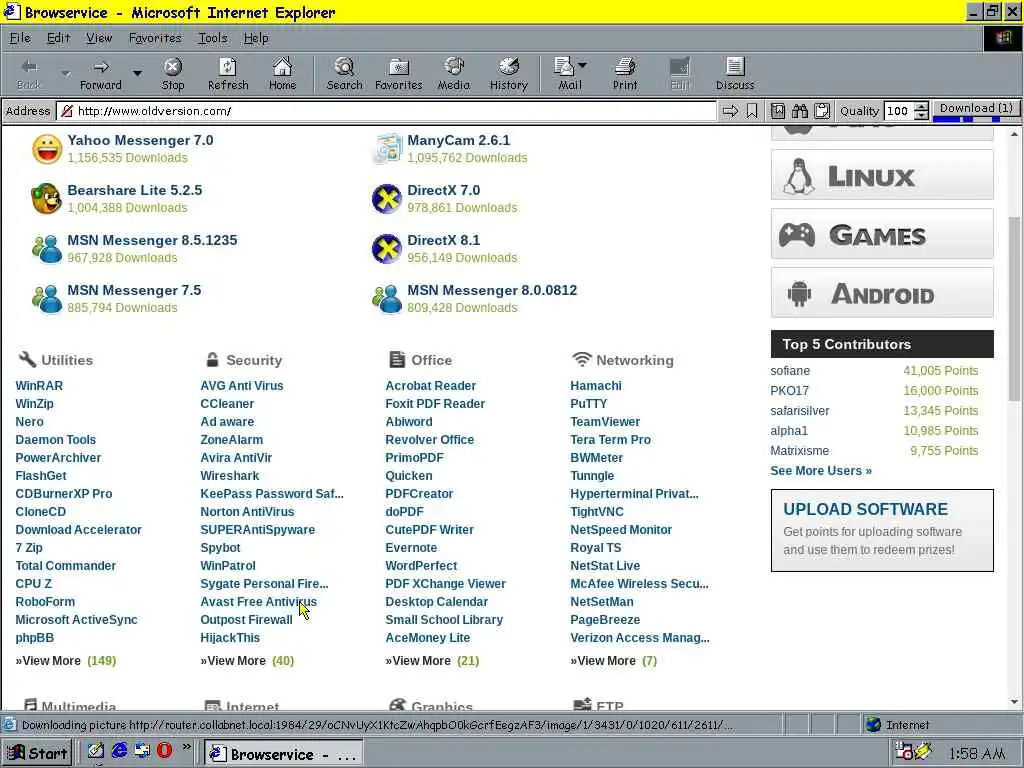
Task: Click the binoculars find icon
Action: 800,111
